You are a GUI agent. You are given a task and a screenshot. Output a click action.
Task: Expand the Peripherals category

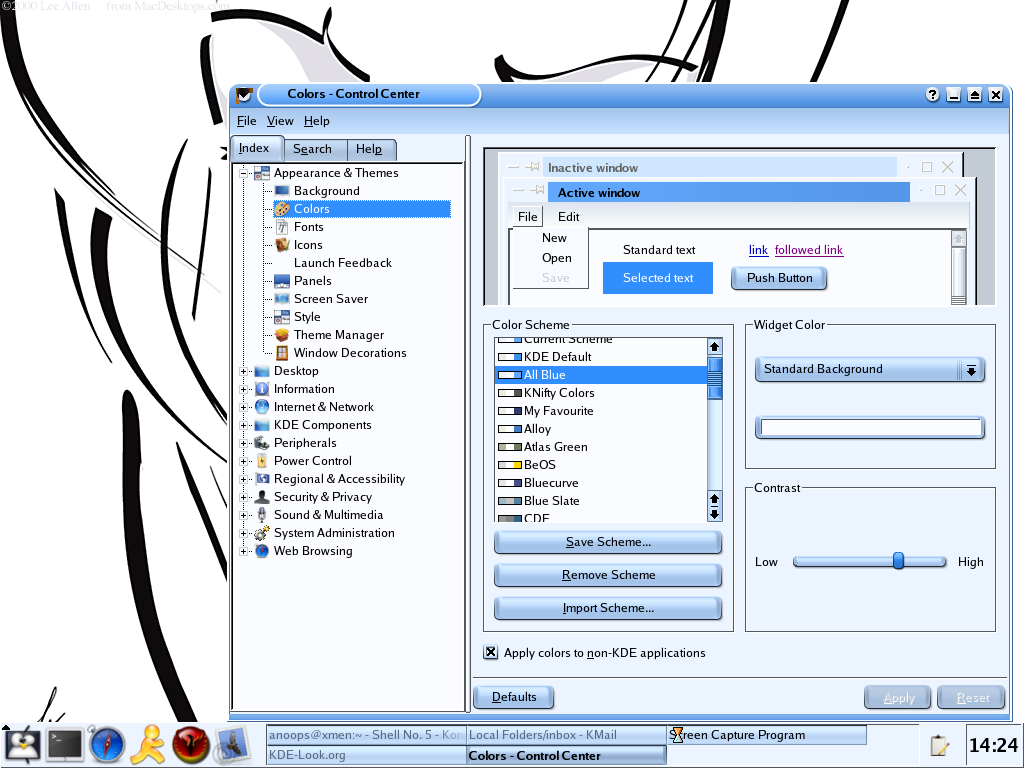pyautogui.click(x=244, y=443)
